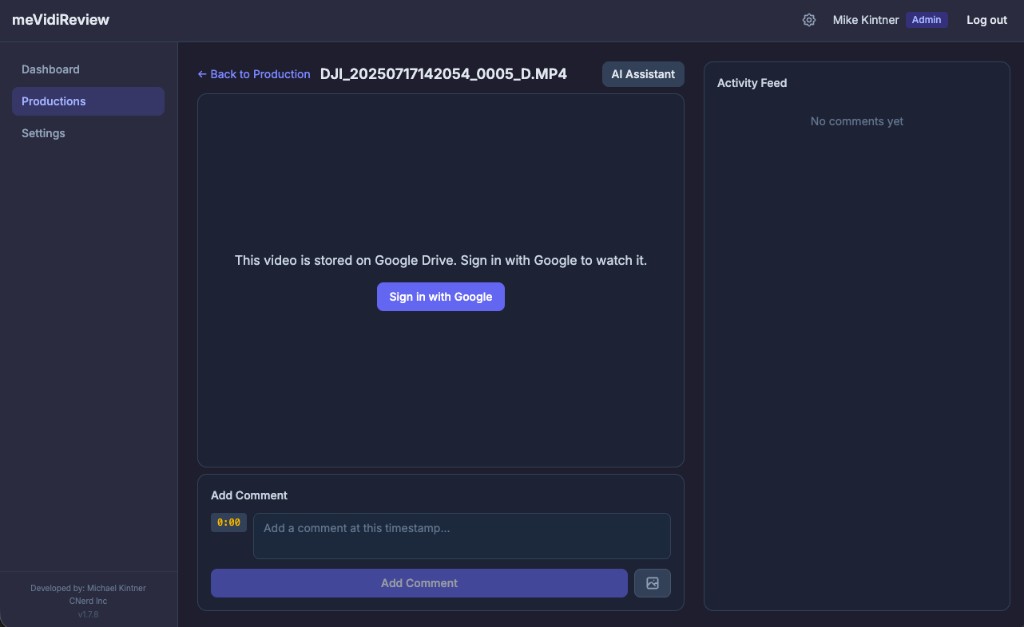Open the gear settings icon in top bar
1024x627 pixels.
click(x=809, y=20)
